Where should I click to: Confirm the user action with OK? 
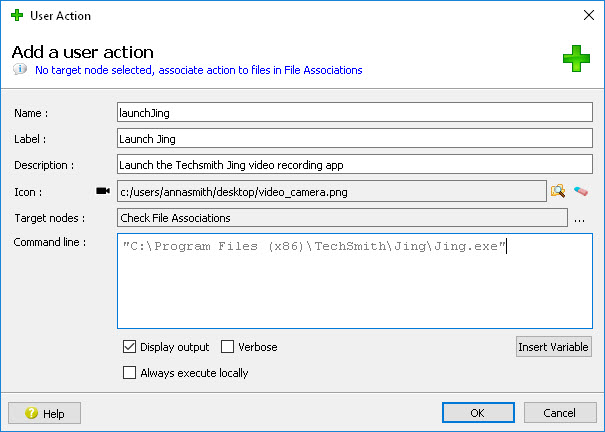click(x=478, y=413)
